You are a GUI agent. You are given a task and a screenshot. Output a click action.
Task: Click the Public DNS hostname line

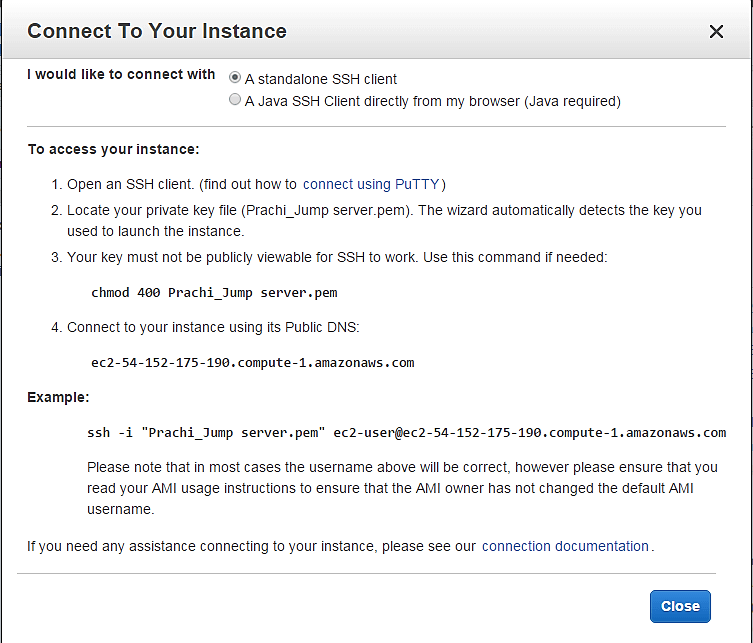252,362
